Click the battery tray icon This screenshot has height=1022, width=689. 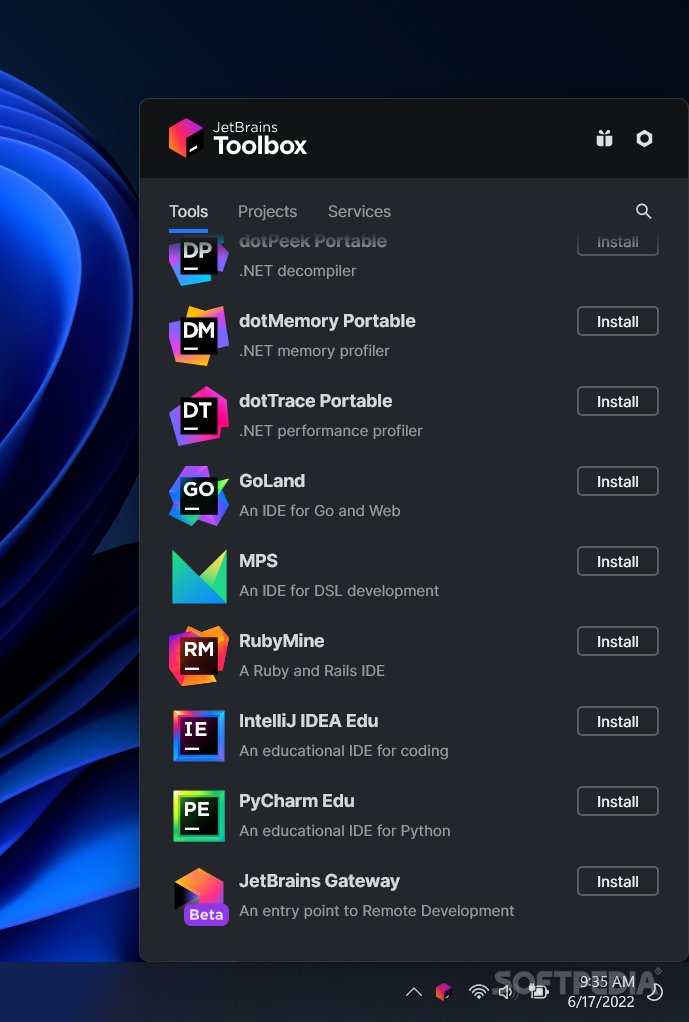tap(538, 992)
